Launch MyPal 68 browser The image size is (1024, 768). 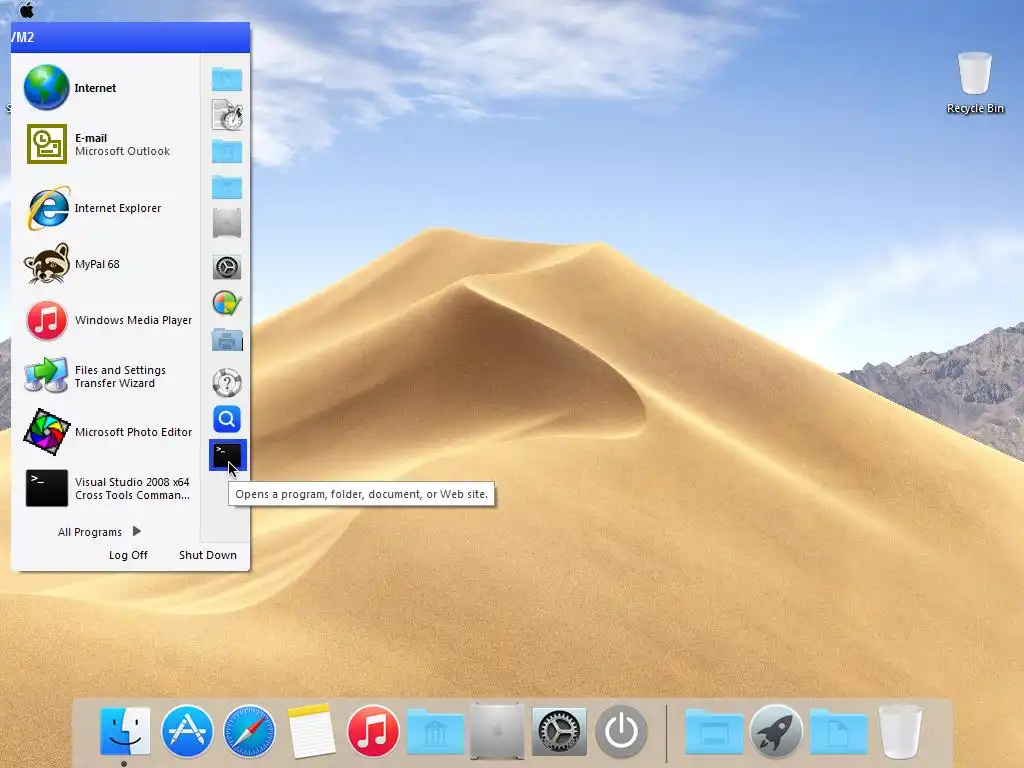105,264
